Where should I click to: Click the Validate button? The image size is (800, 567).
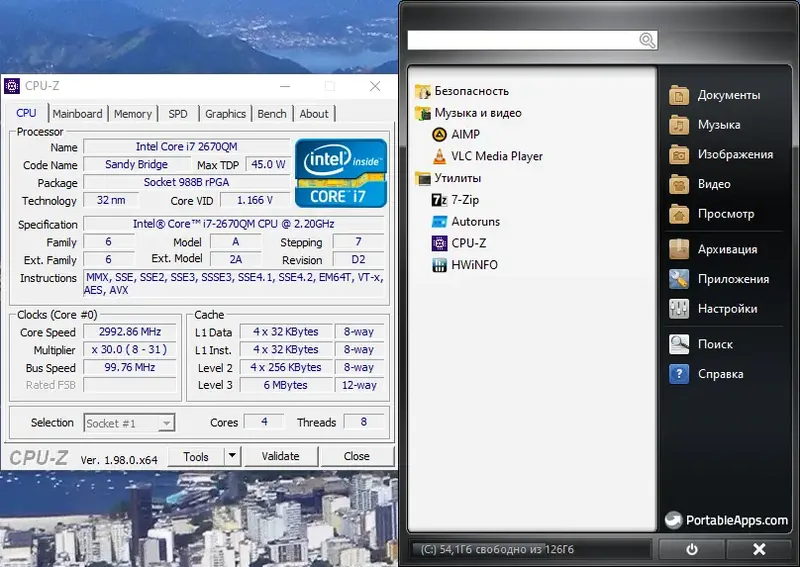tap(281, 456)
